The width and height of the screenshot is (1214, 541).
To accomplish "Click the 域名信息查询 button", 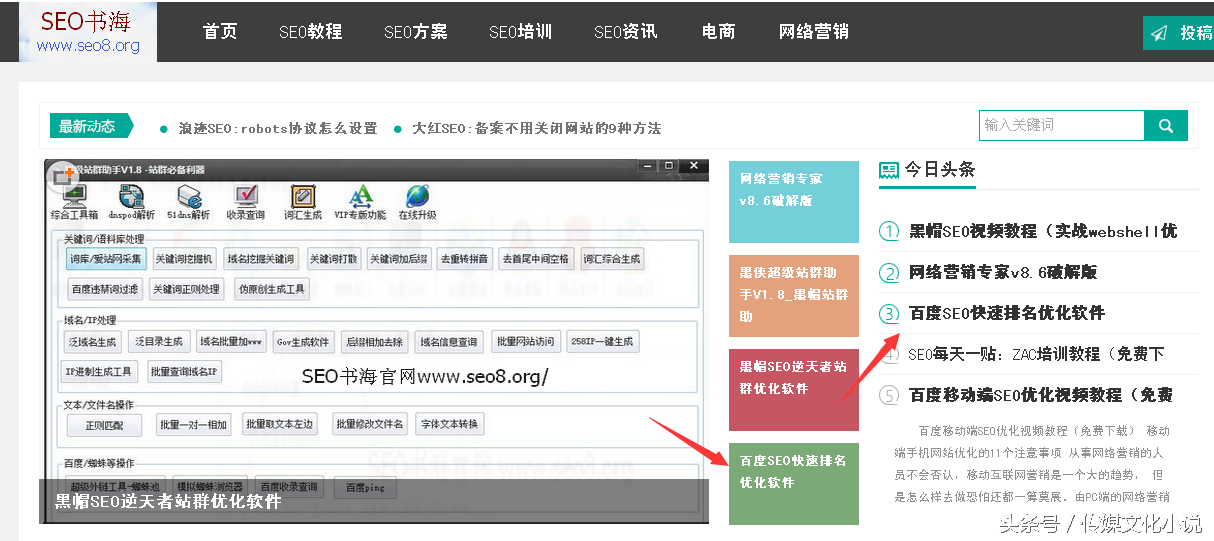I will 449,342.
